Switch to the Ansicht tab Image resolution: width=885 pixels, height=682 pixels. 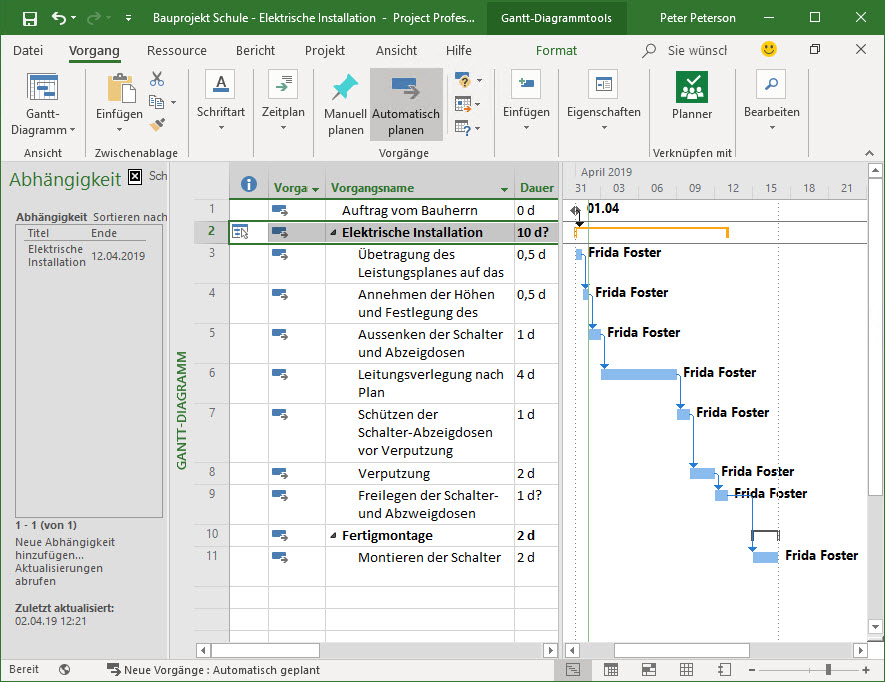coord(396,51)
